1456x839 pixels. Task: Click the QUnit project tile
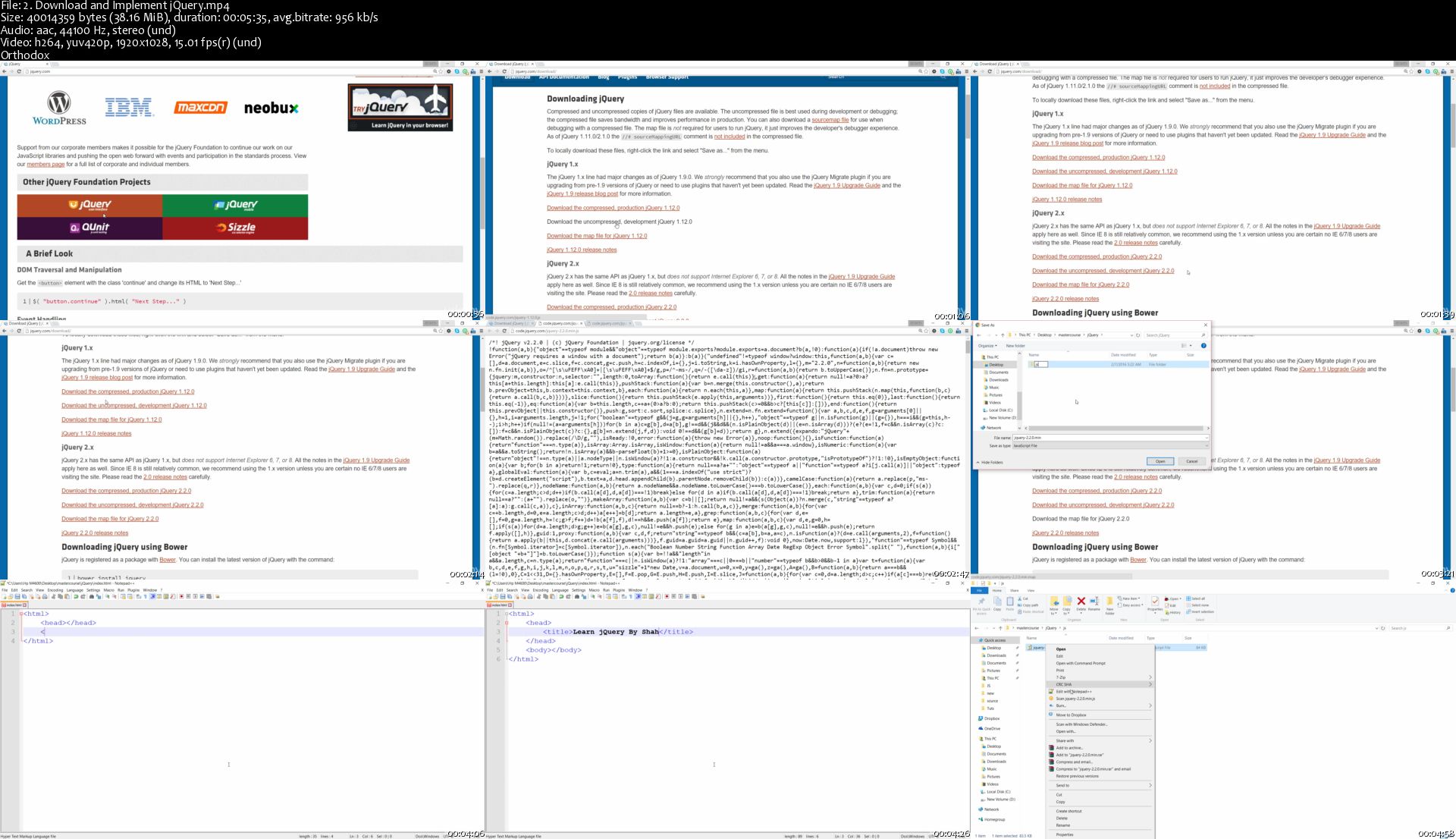(89, 228)
